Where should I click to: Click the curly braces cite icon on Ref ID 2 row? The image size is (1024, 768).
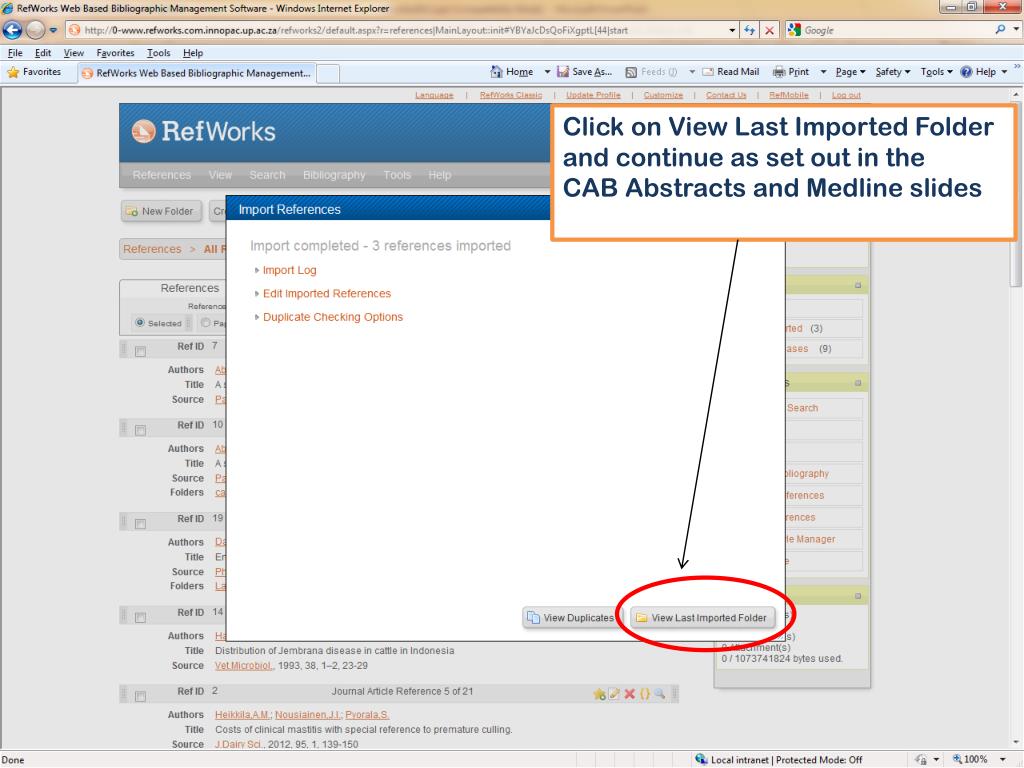coord(645,694)
